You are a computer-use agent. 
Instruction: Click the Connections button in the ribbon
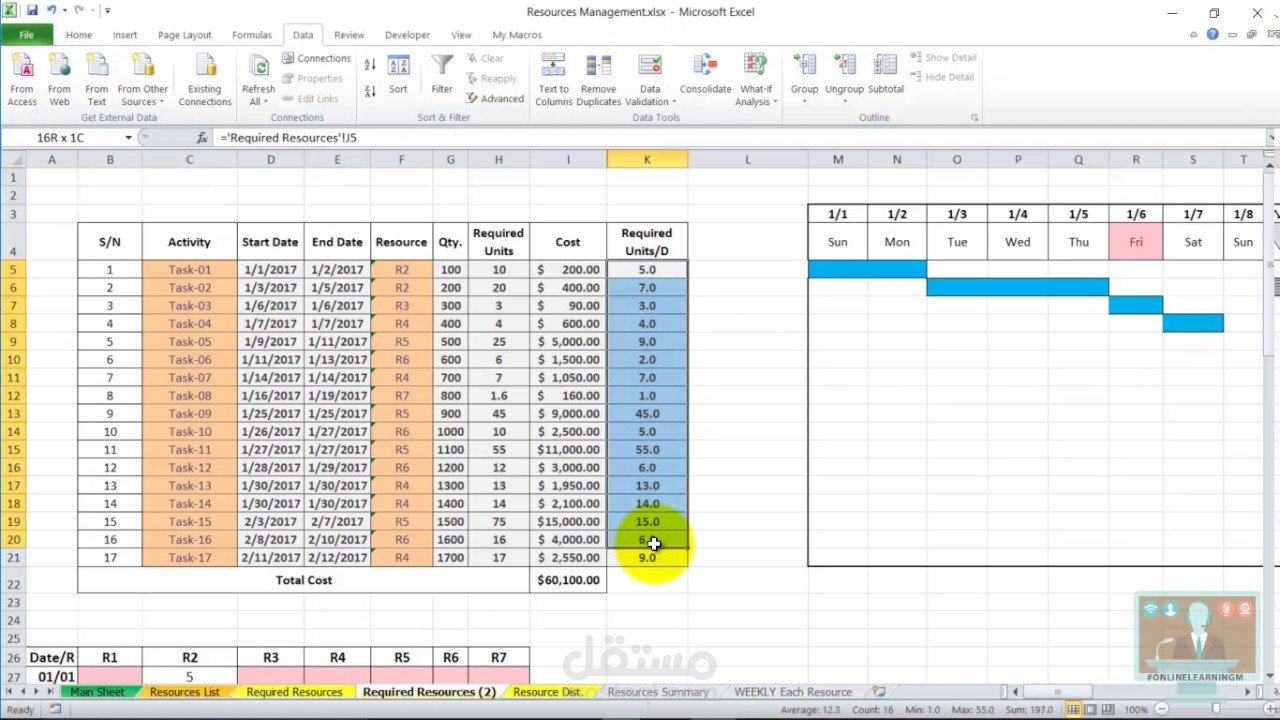click(x=316, y=58)
